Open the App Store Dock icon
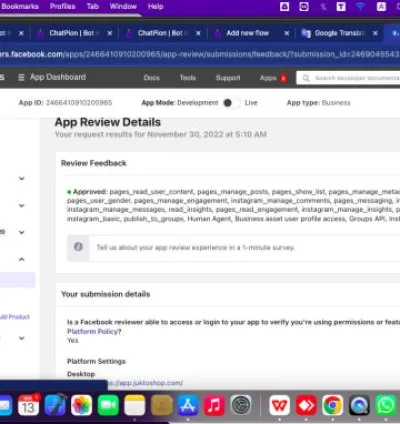400x424 pixels. click(188, 405)
